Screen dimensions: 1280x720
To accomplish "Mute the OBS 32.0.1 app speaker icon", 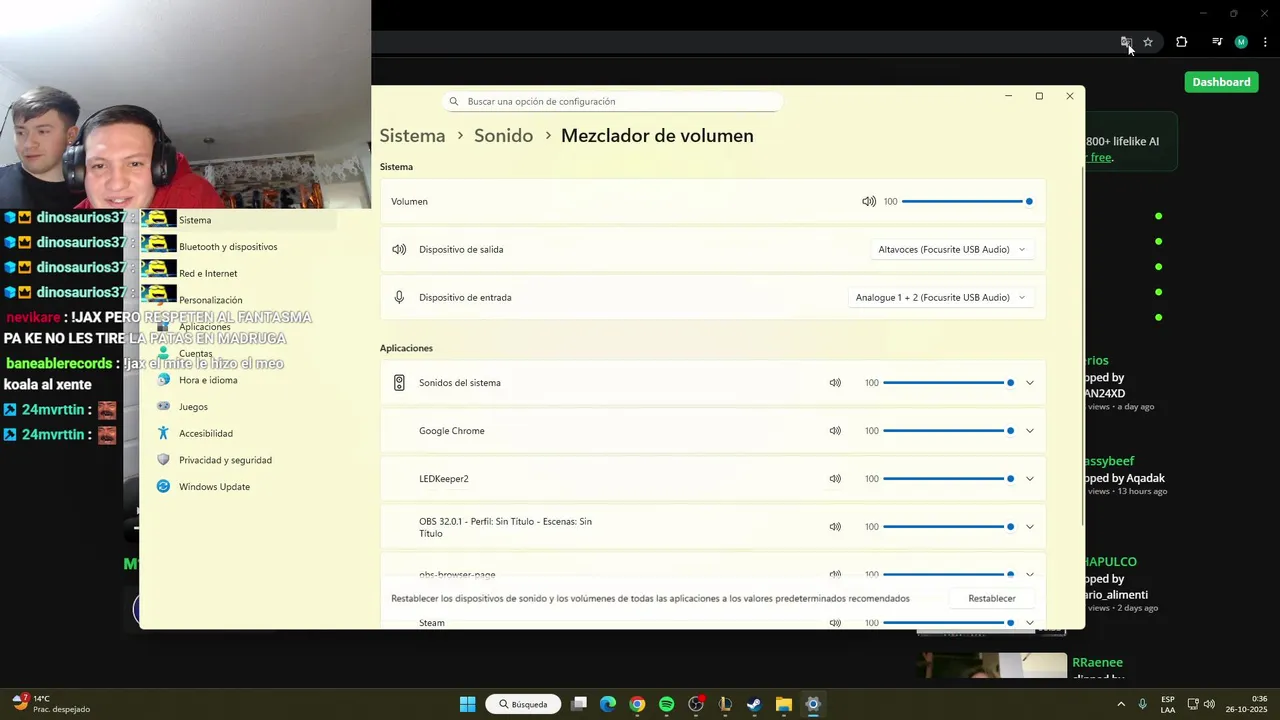I will [x=835, y=527].
